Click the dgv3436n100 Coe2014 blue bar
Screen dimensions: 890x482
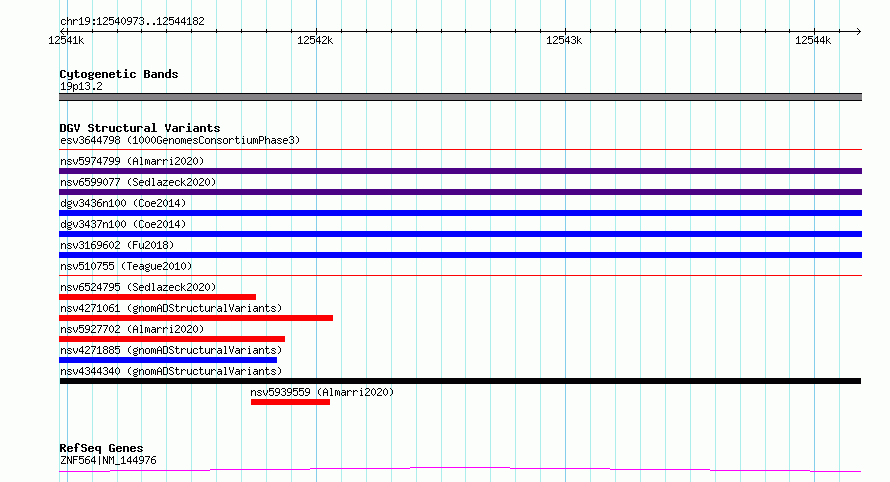[x=460, y=213]
